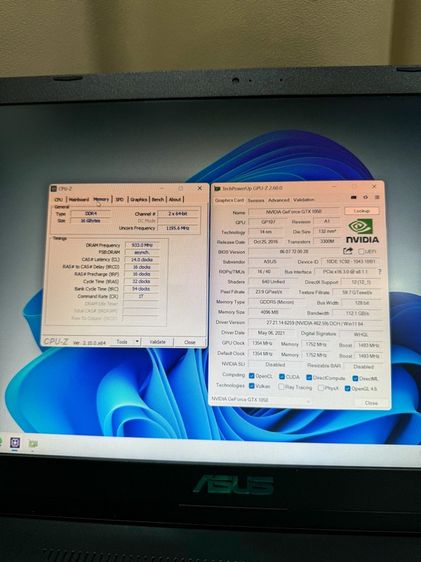
Task: Toggle the DirectML checkbox
Action: coord(355,378)
